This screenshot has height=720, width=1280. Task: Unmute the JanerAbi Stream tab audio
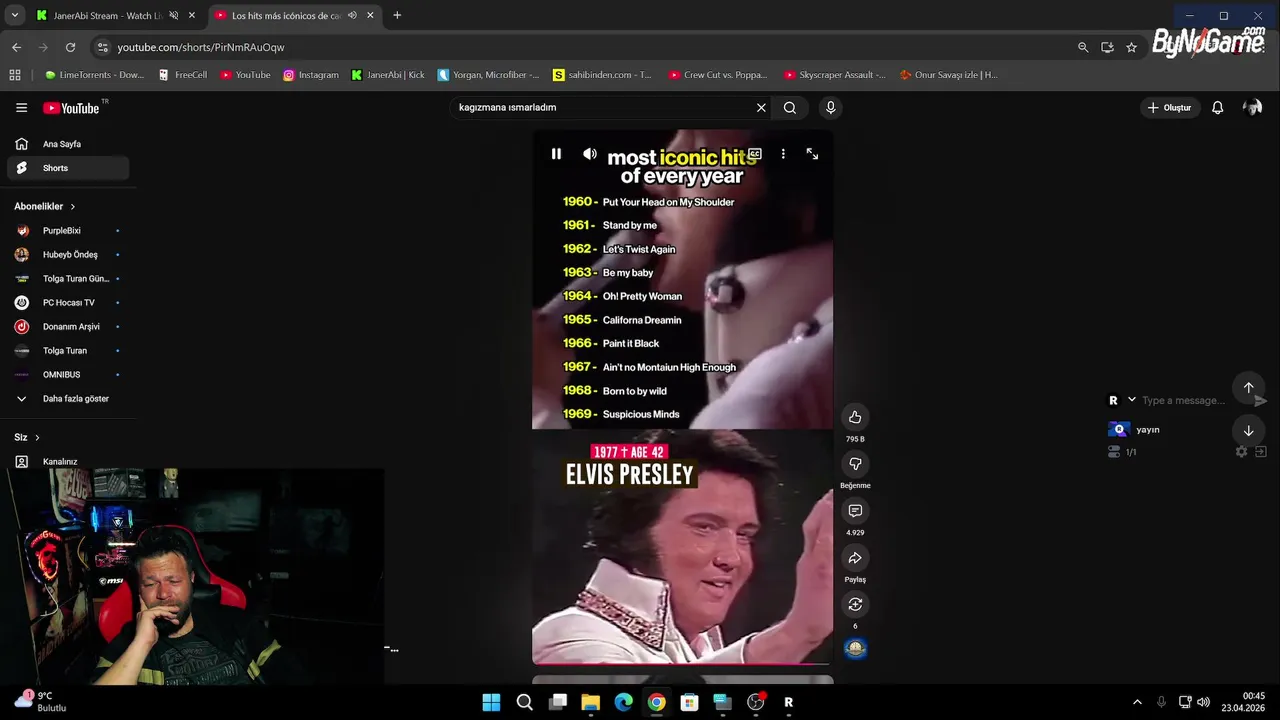(173, 16)
